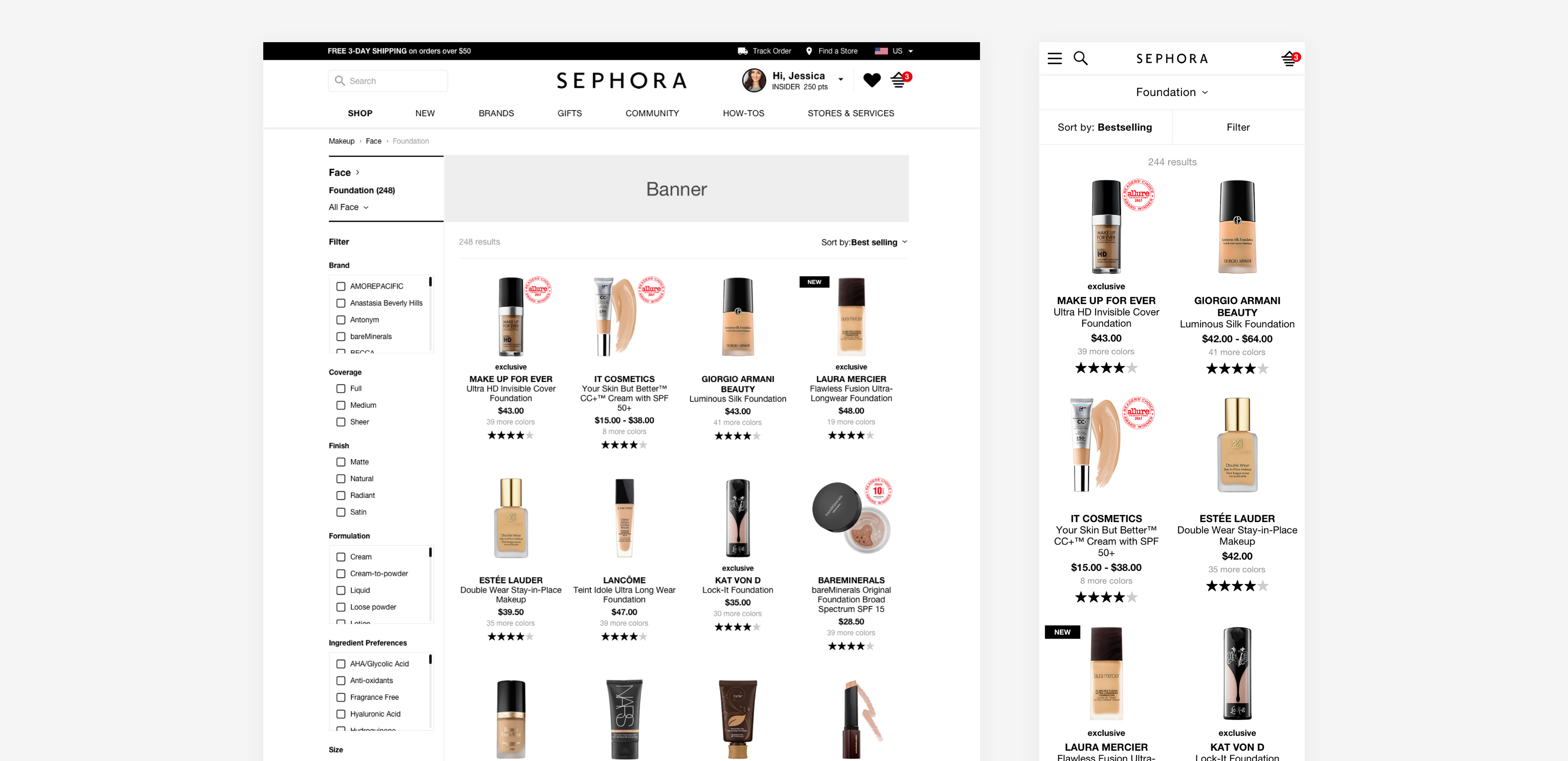Viewport: 1568px width, 761px height.
Task: Click the Track Order truck icon
Action: click(x=743, y=51)
